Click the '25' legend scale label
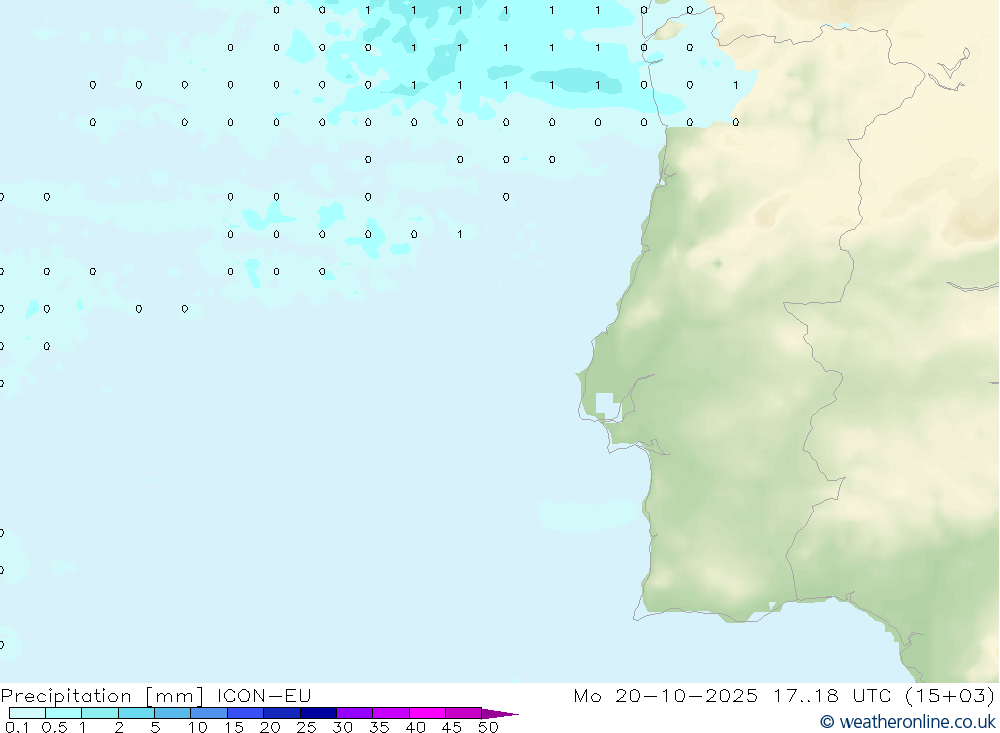 (x=306, y=727)
